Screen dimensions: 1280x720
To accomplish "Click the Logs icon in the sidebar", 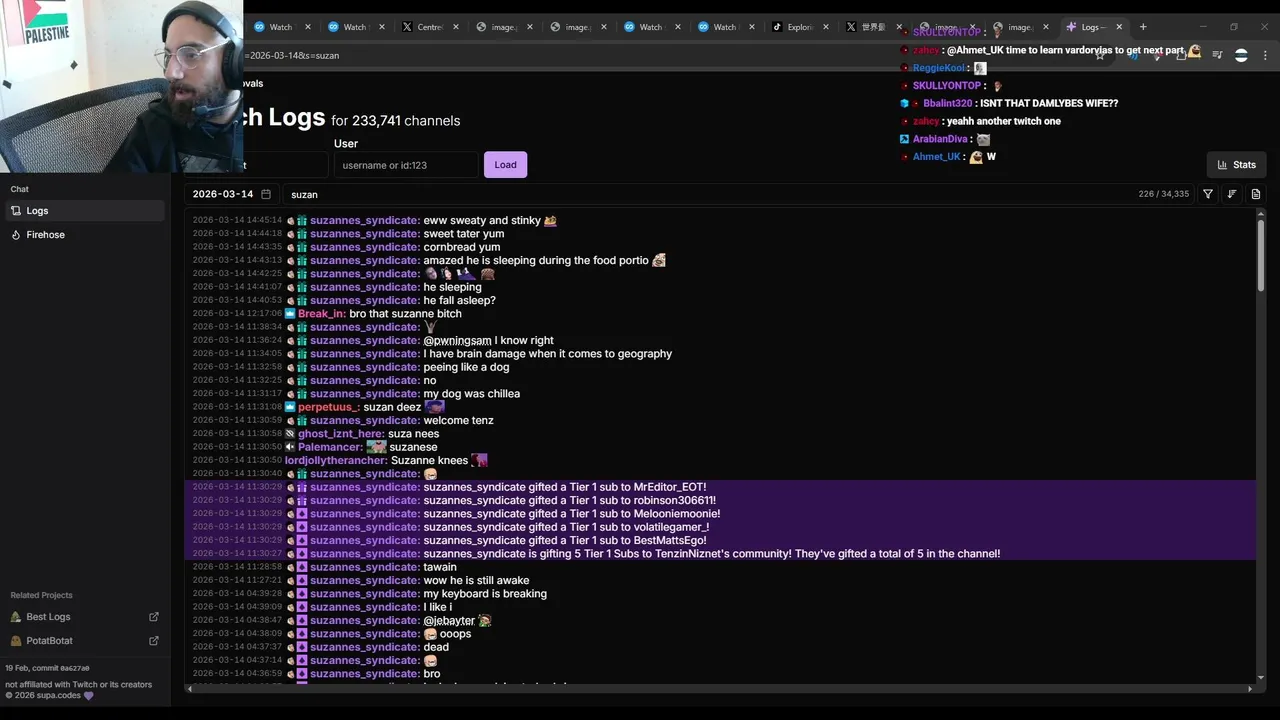I will 16,211.
